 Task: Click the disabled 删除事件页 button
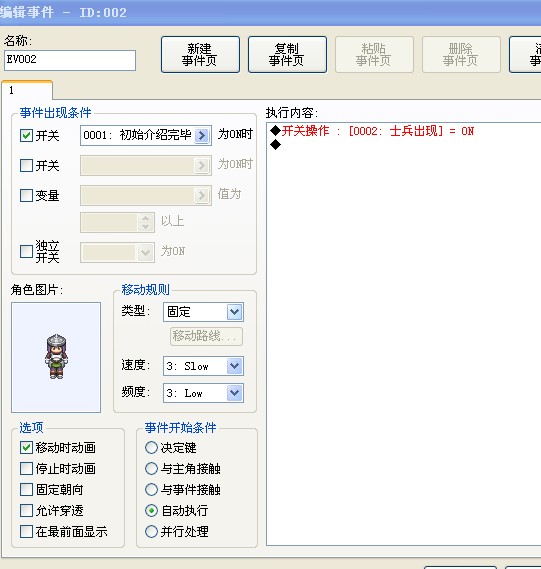[x=461, y=54]
